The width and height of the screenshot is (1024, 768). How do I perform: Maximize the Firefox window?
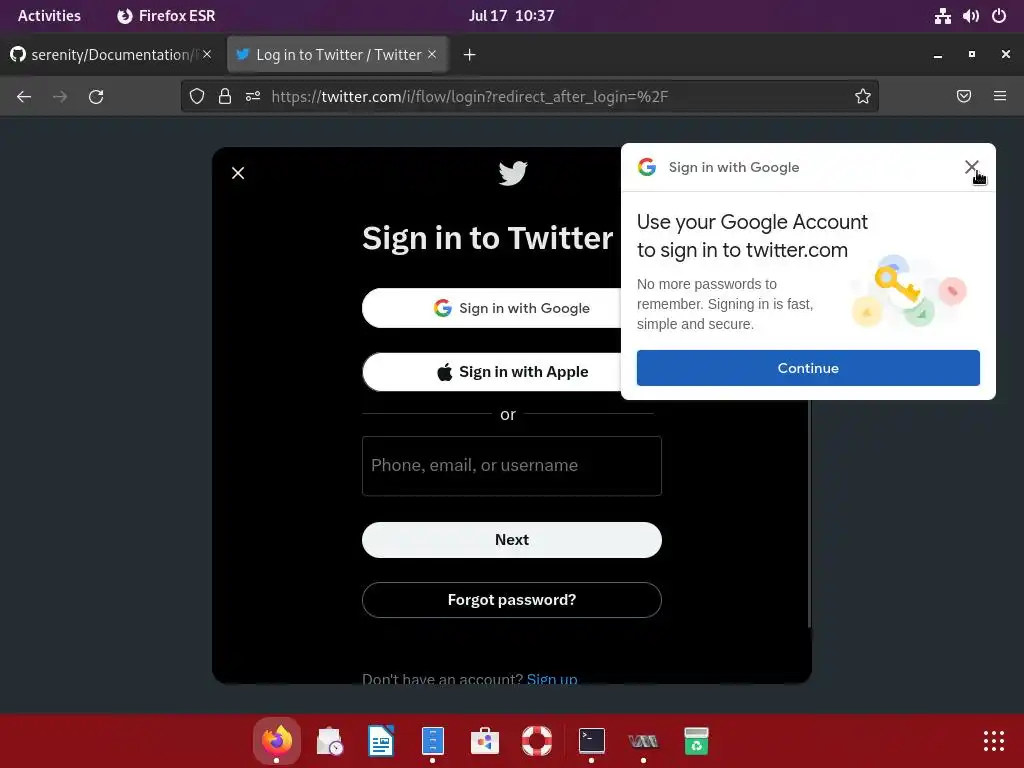tap(972, 55)
